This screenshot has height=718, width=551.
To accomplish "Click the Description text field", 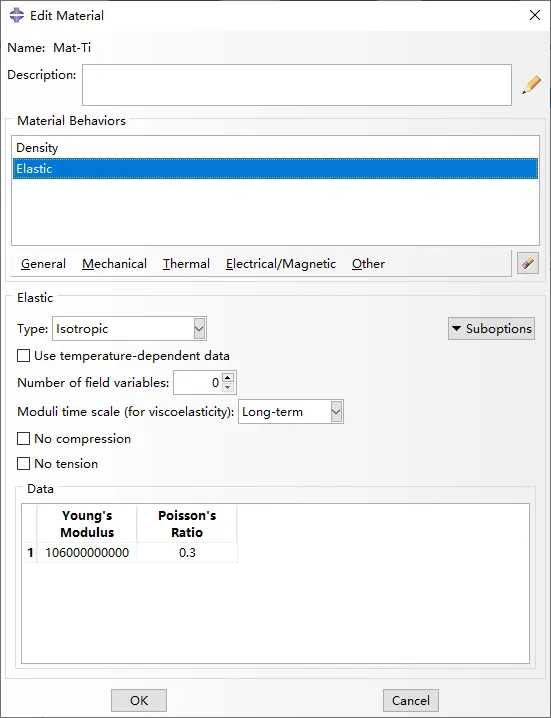I will click(x=297, y=85).
